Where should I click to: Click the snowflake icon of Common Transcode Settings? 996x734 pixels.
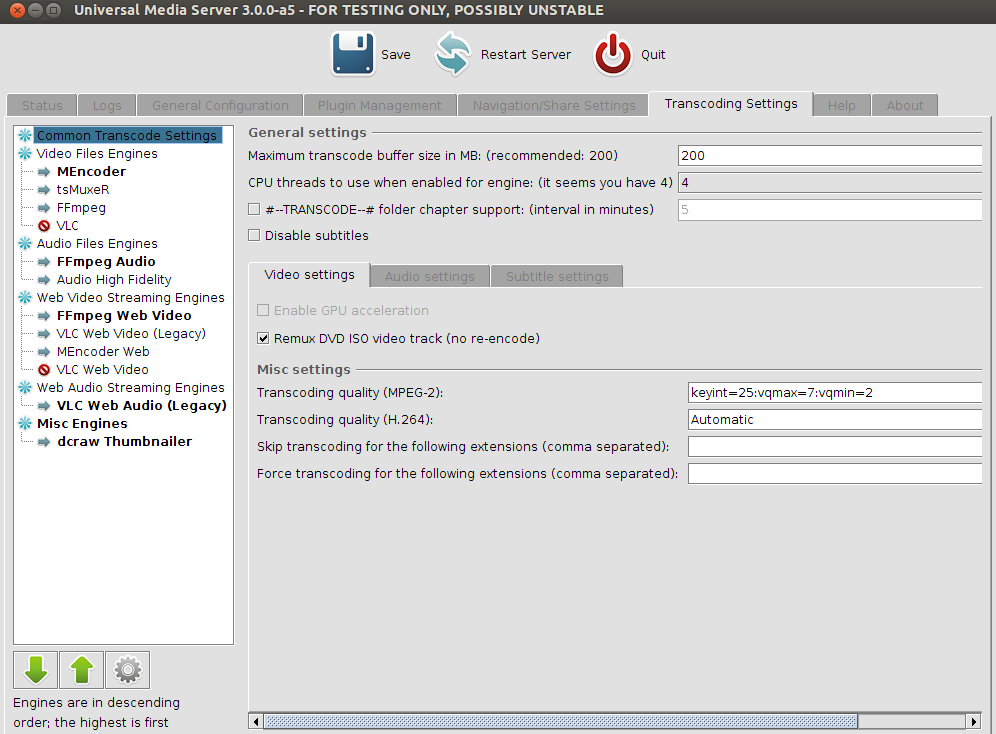[25, 135]
